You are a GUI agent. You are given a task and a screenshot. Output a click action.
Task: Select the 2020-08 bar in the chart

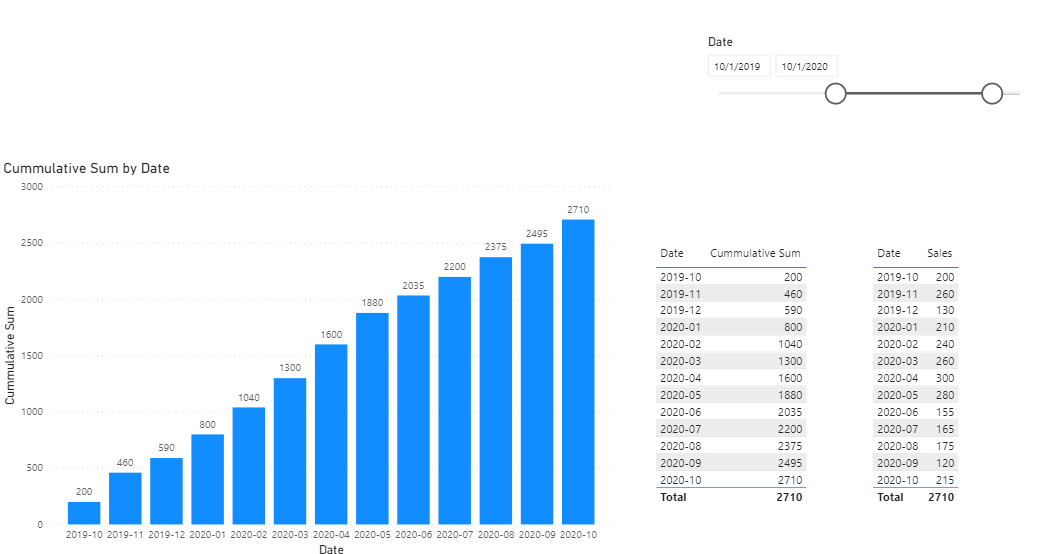point(496,391)
